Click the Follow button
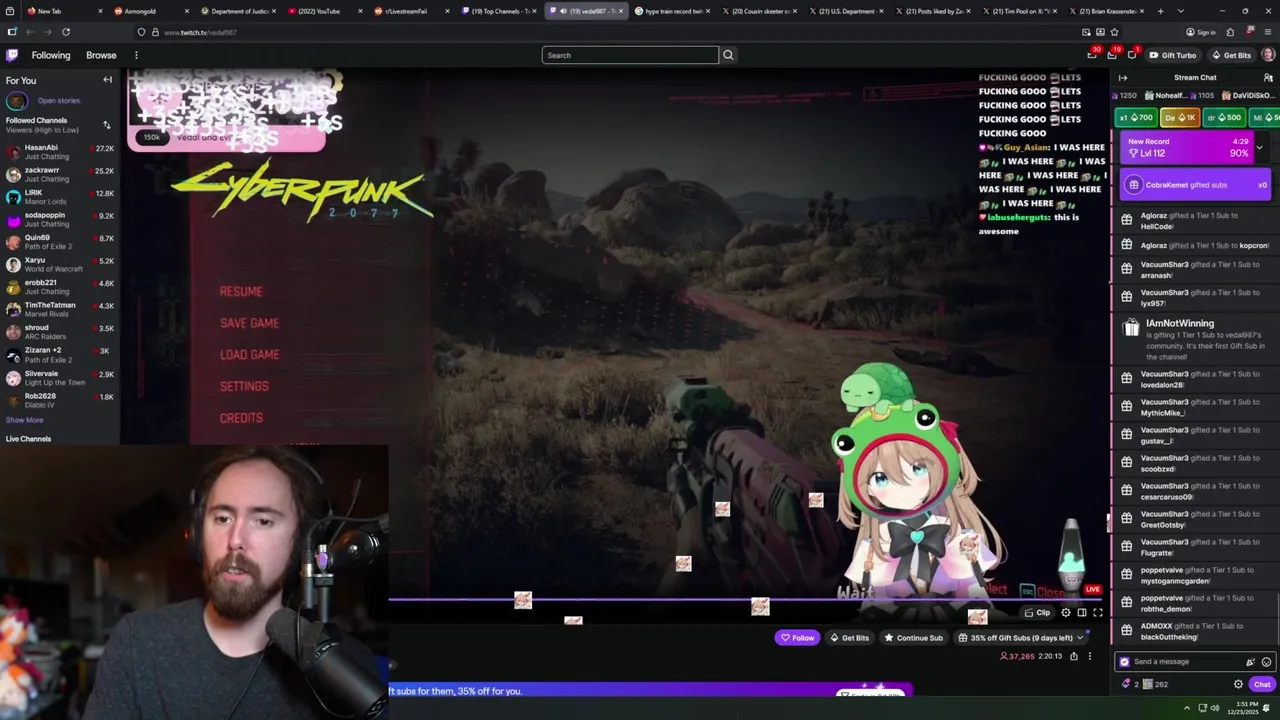1280x720 pixels. coord(797,638)
